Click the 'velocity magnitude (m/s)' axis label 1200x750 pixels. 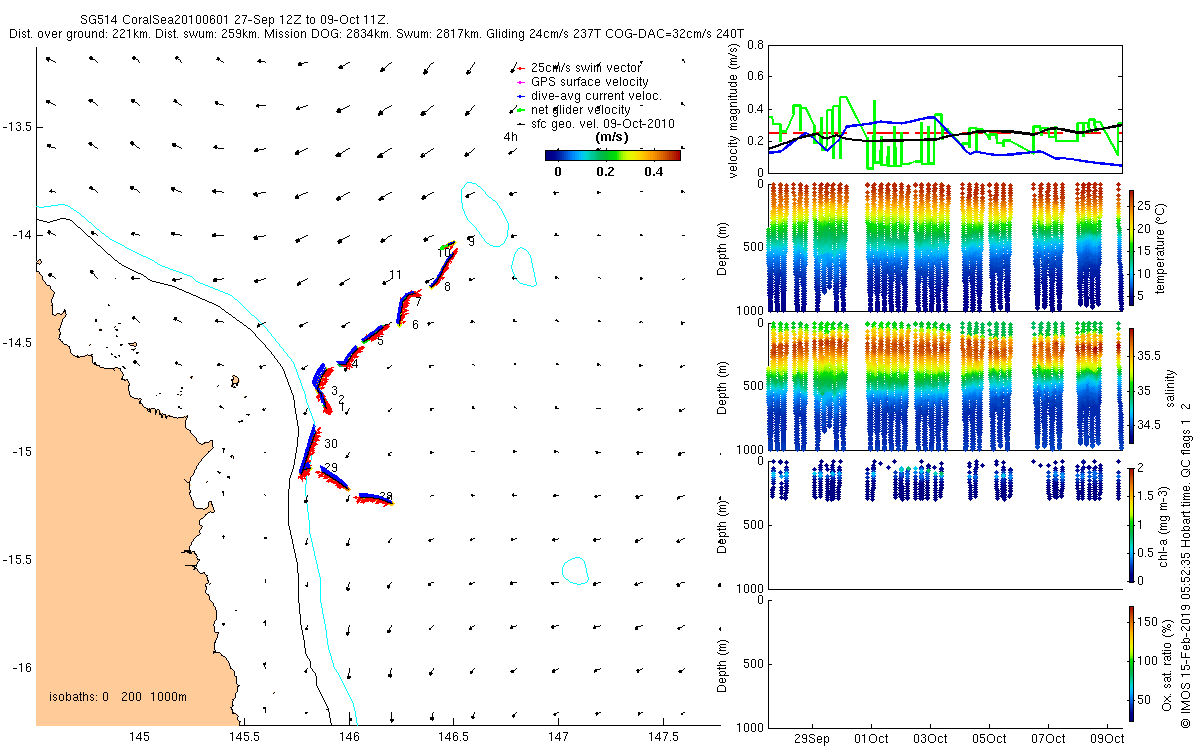[x=735, y=112]
